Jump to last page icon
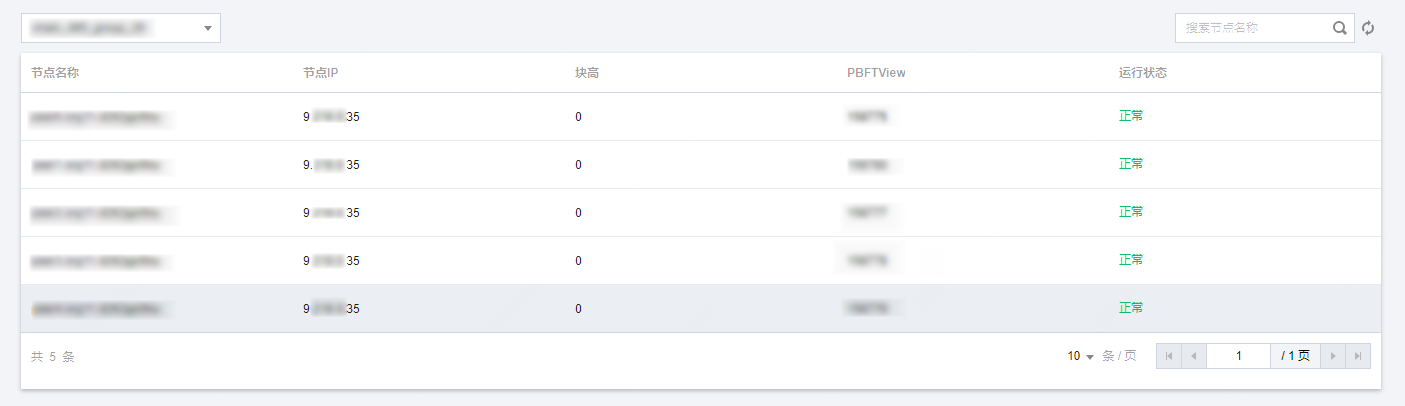Screen dimensions: 1405x406 (1358, 356)
